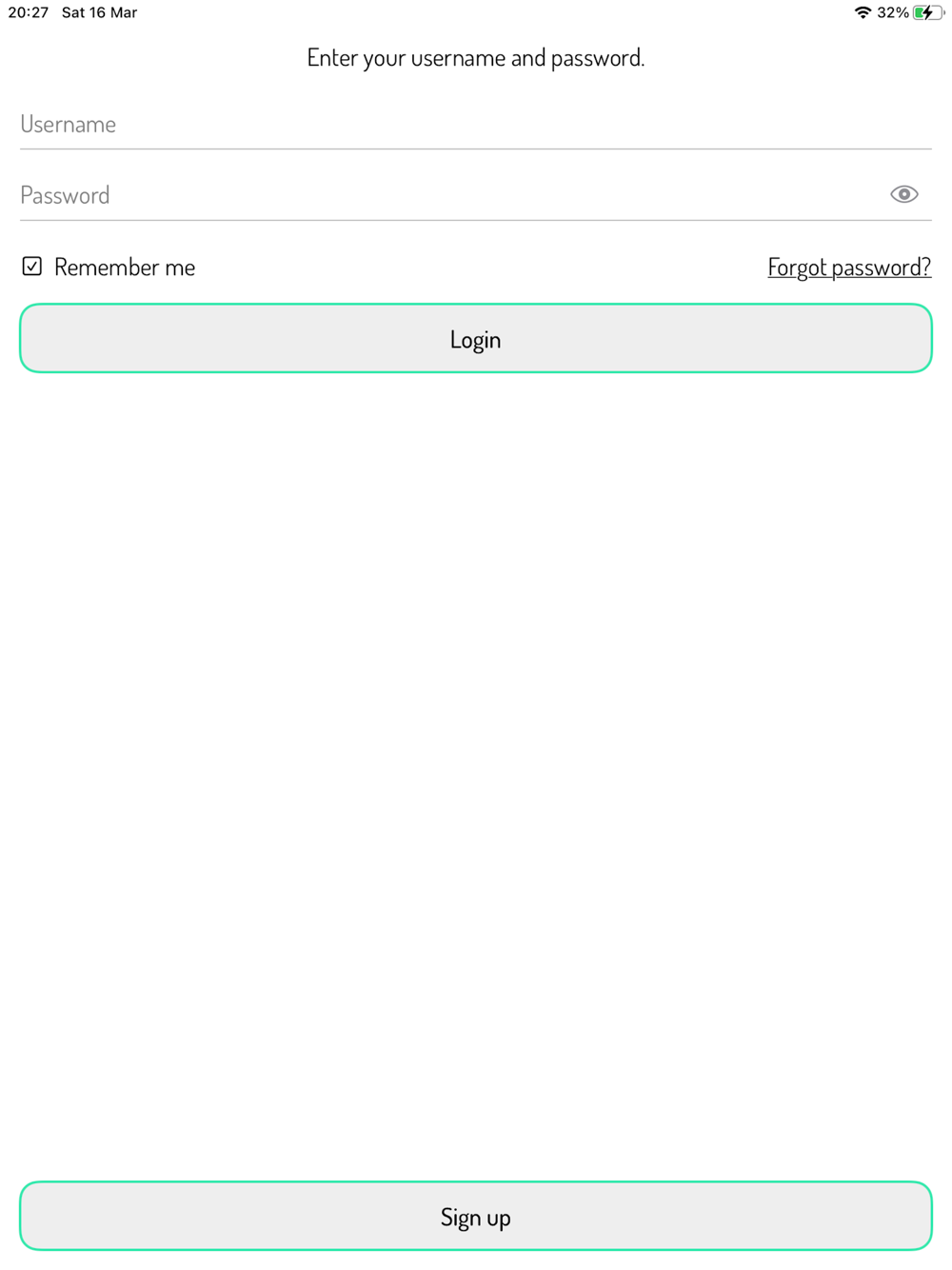Open the Forgot password? link
This screenshot has width=952, height=1270.
tap(849, 268)
